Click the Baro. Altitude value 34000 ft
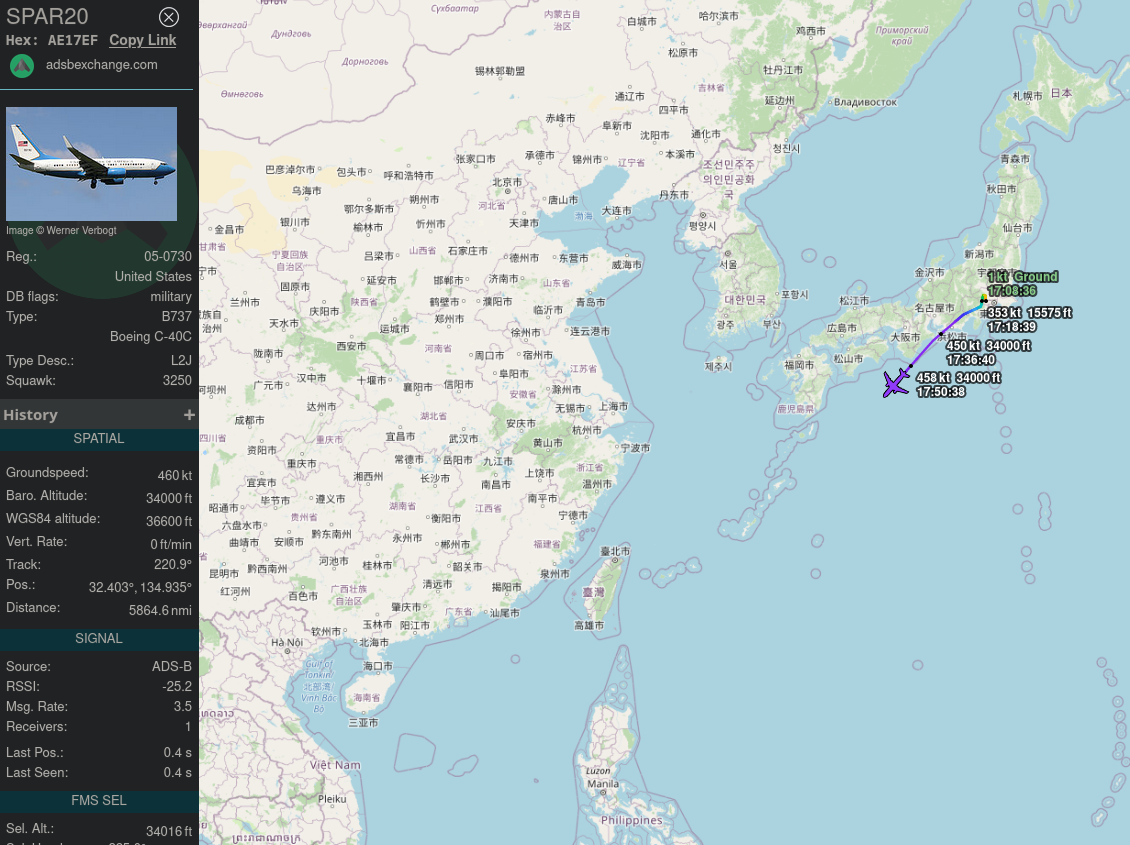1130x845 pixels. coord(169,498)
